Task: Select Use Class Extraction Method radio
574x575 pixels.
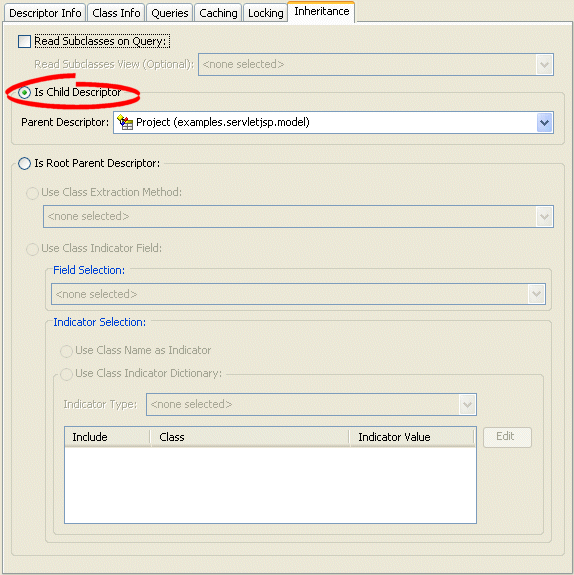Action: (32, 193)
